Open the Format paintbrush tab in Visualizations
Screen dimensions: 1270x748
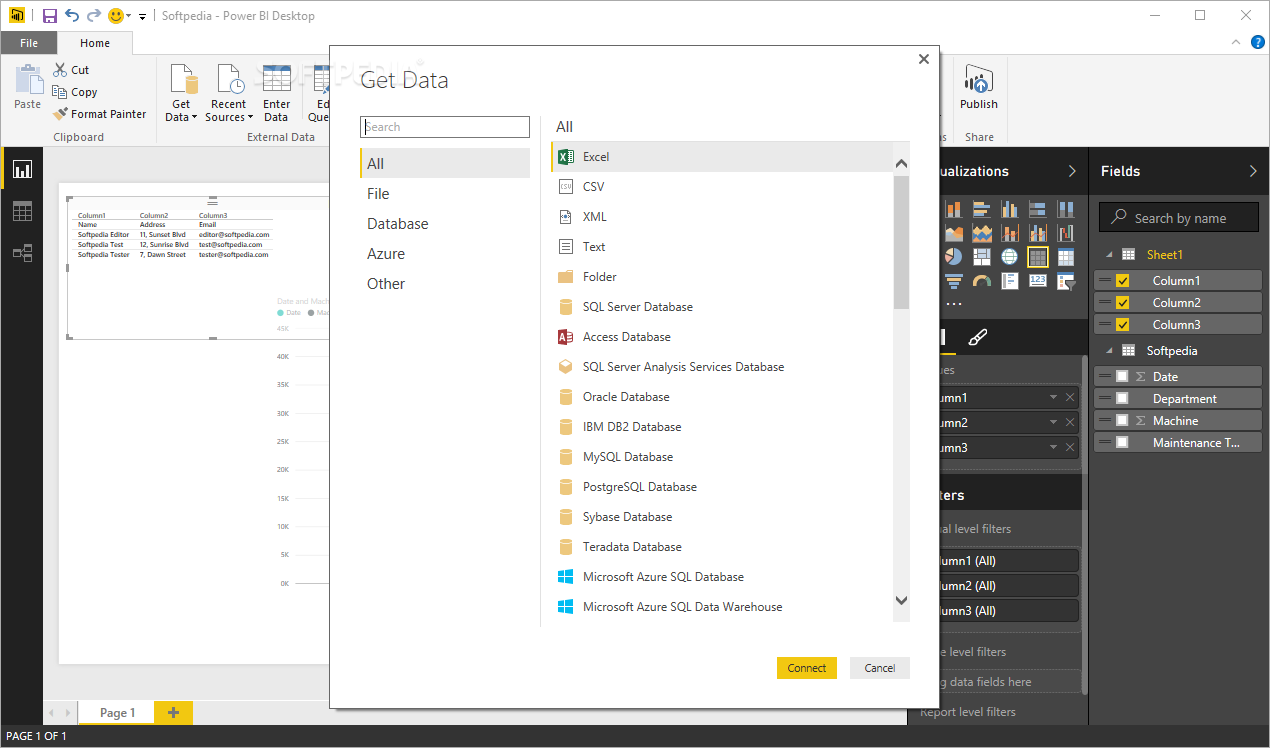pyautogui.click(x=978, y=337)
